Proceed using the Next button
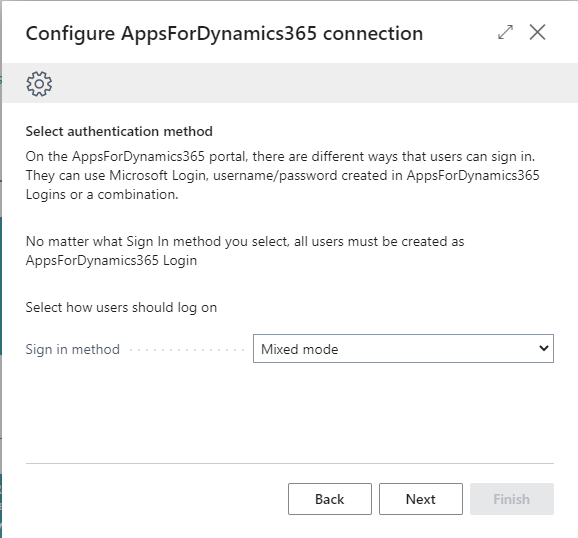Screen dimensions: 578x538 421,499
